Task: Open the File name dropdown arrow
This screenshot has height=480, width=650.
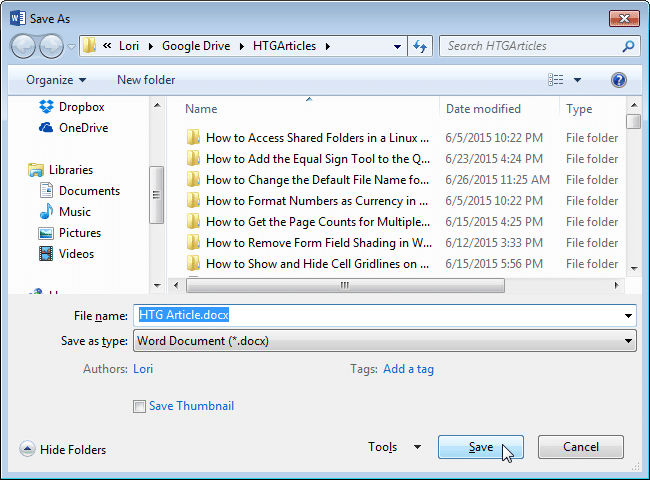Action: click(x=628, y=316)
